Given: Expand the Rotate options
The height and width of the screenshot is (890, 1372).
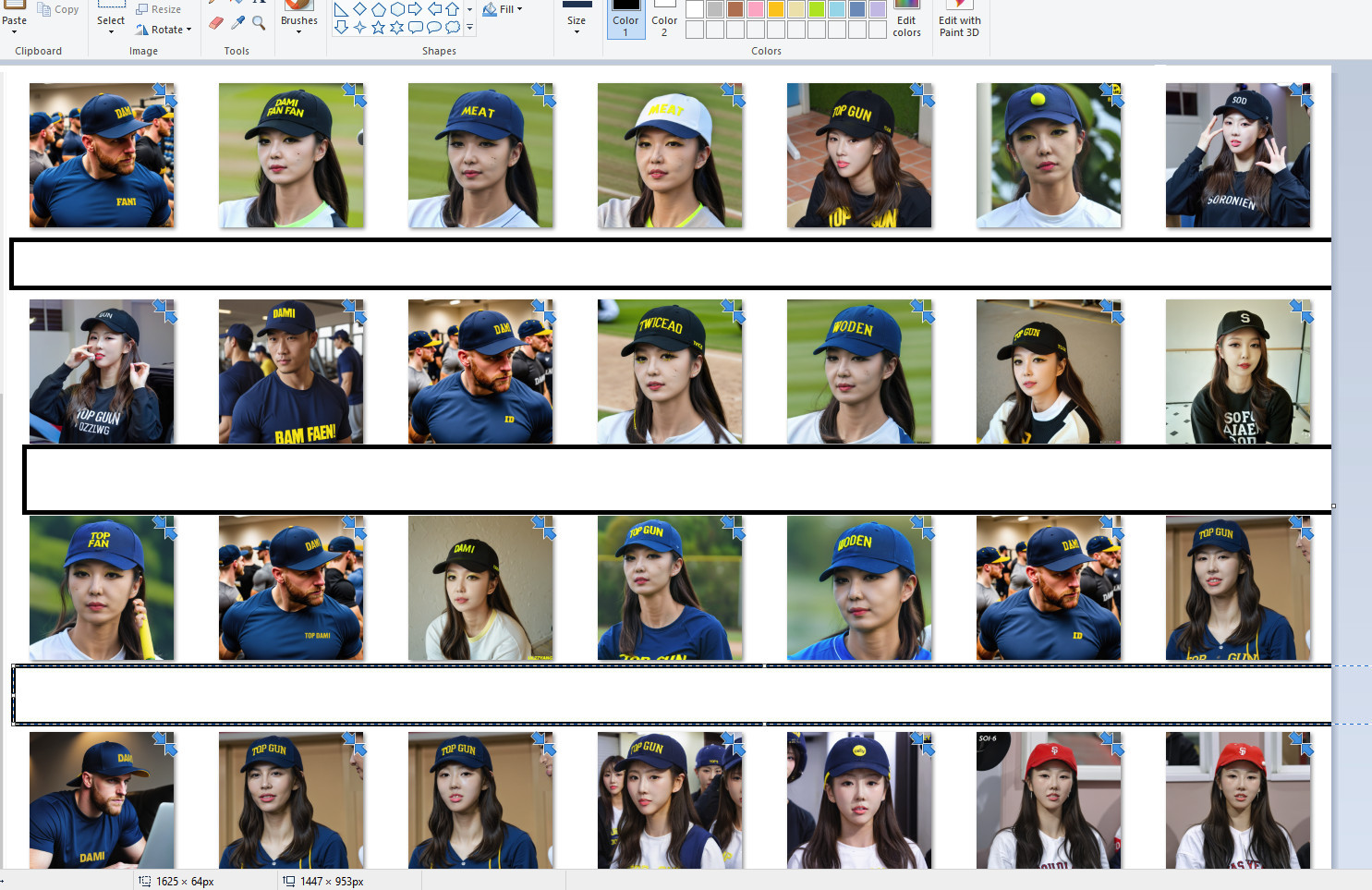Looking at the screenshot, I should pyautogui.click(x=164, y=30).
